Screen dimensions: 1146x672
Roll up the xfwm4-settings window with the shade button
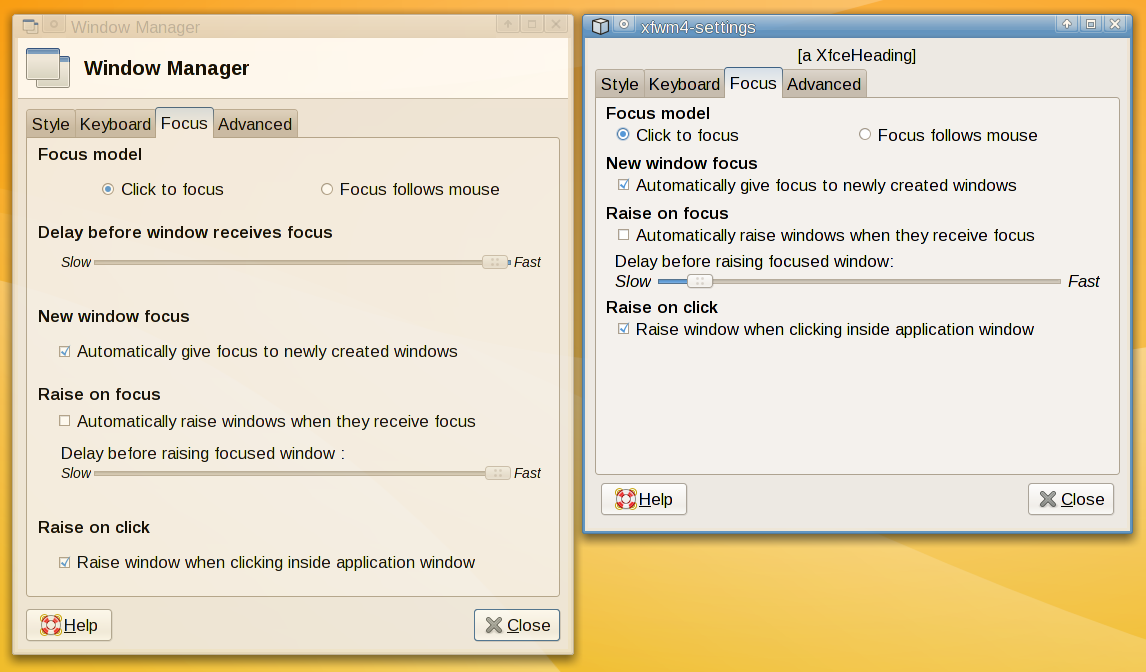[x=1067, y=25]
